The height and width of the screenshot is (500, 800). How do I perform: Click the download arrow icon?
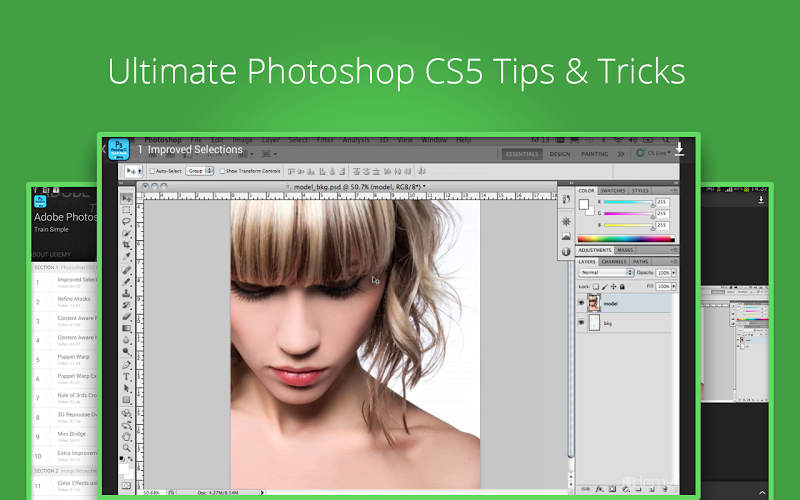click(679, 149)
